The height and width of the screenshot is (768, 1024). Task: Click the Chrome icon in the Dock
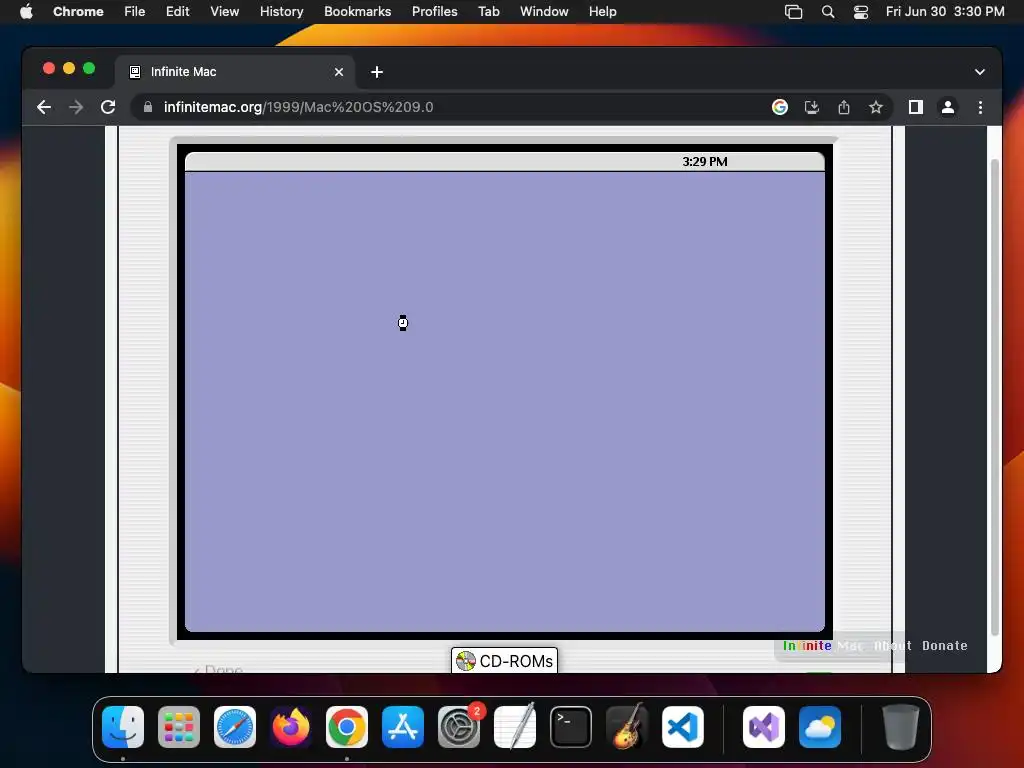tap(347, 727)
